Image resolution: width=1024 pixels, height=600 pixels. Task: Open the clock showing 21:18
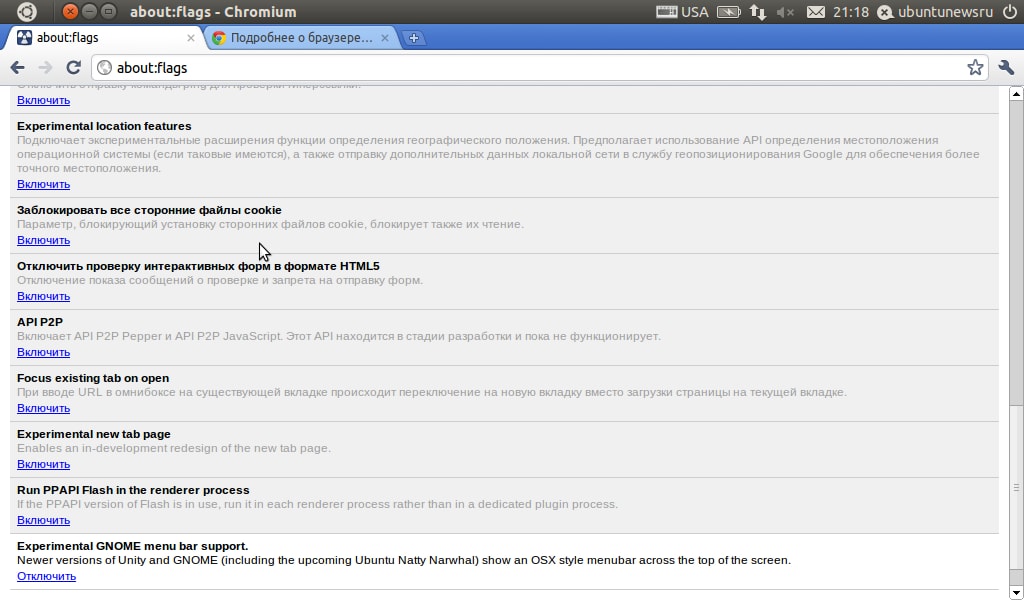point(851,12)
